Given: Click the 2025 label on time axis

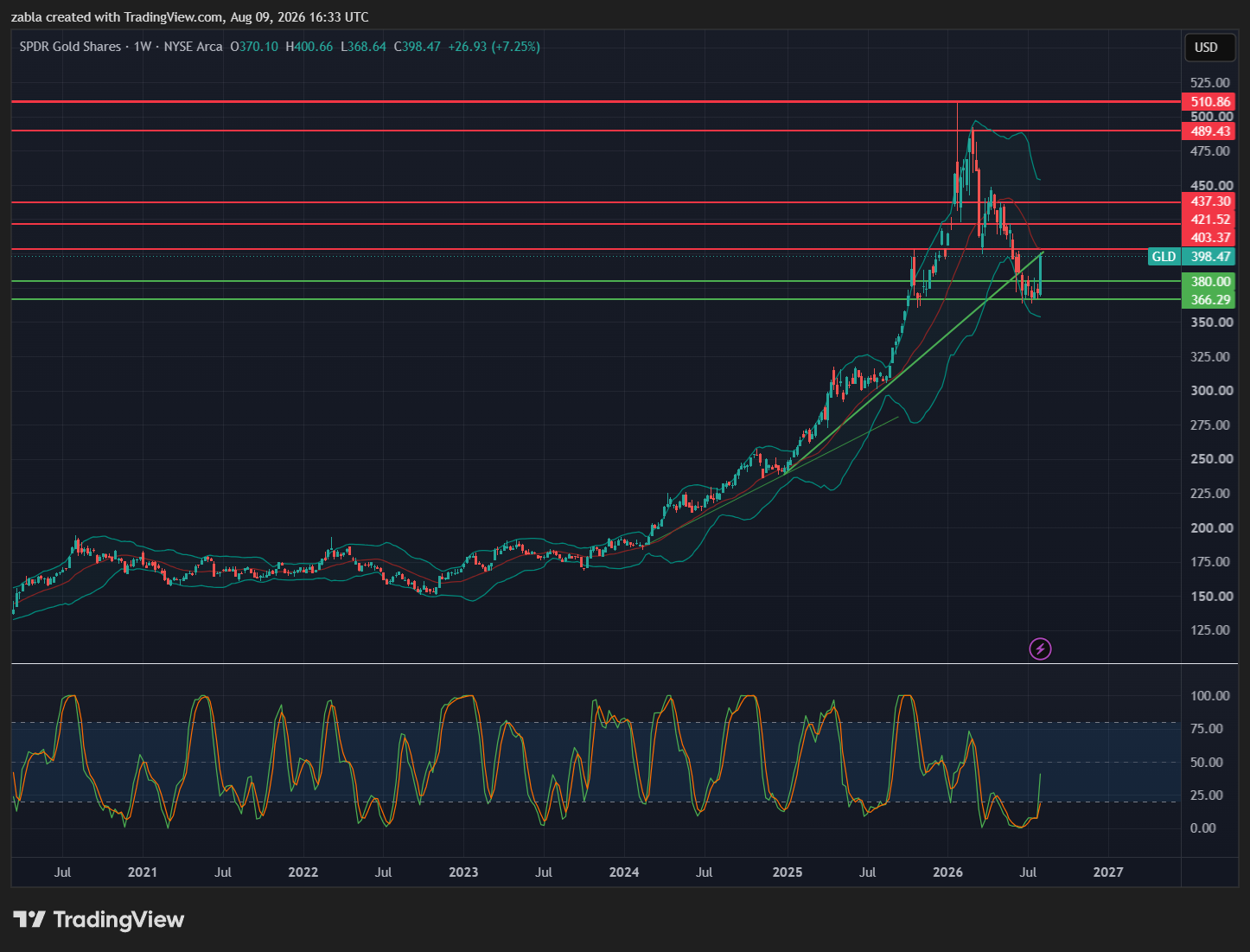Looking at the screenshot, I should pyautogui.click(x=788, y=872).
